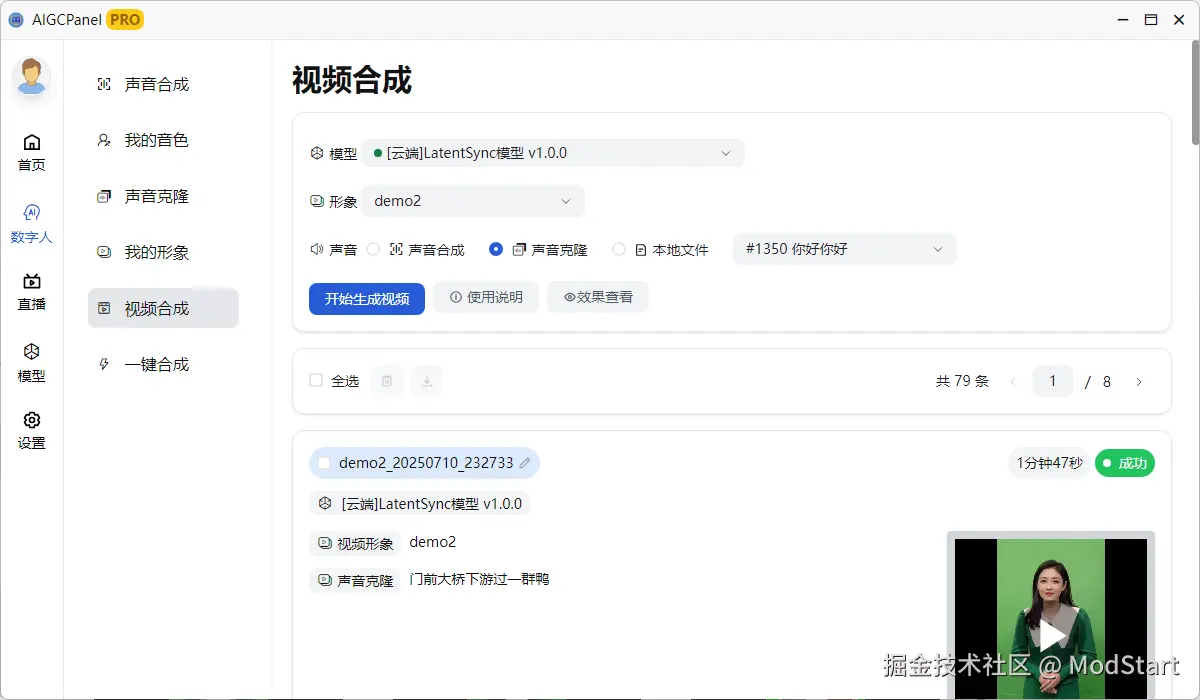Click the total pages number 8

(x=1107, y=382)
